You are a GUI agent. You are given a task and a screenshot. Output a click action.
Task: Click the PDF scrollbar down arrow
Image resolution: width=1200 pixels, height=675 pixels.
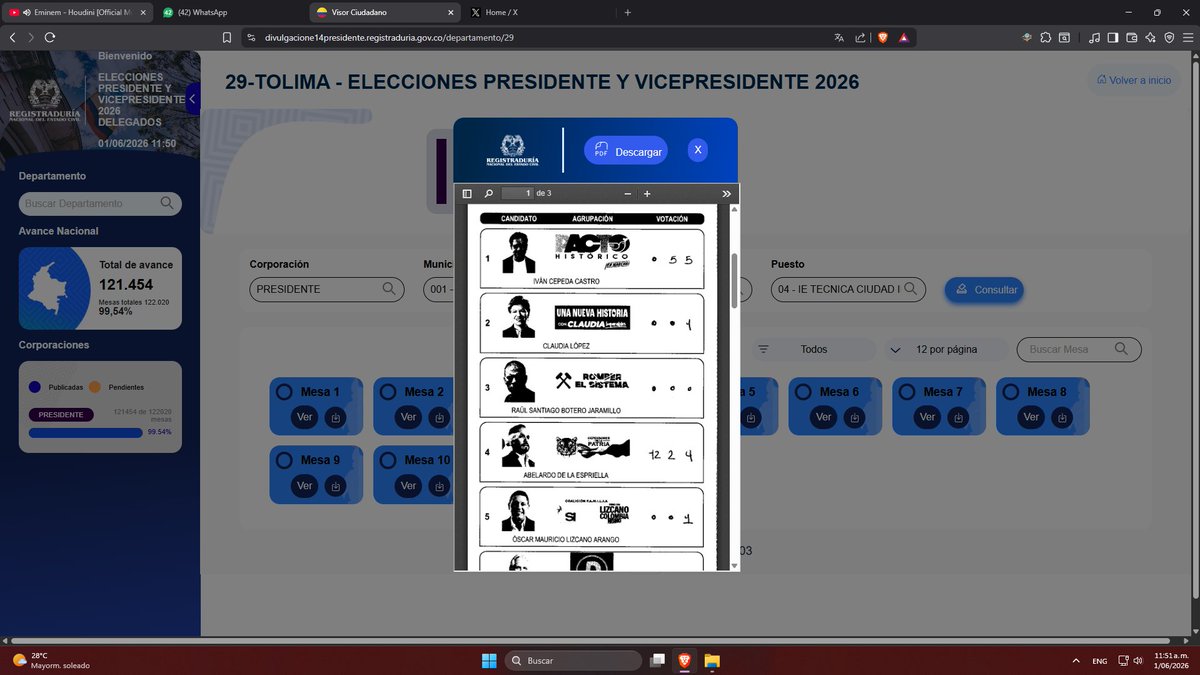pos(735,565)
